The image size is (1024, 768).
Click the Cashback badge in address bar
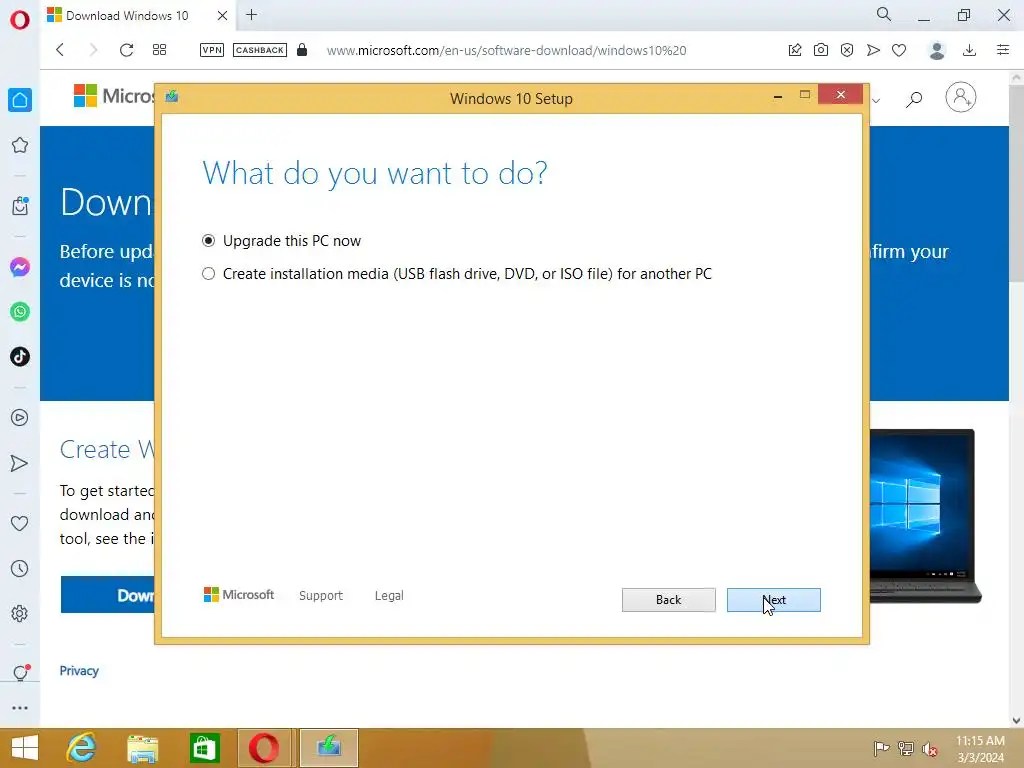click(x=260, y=50)
